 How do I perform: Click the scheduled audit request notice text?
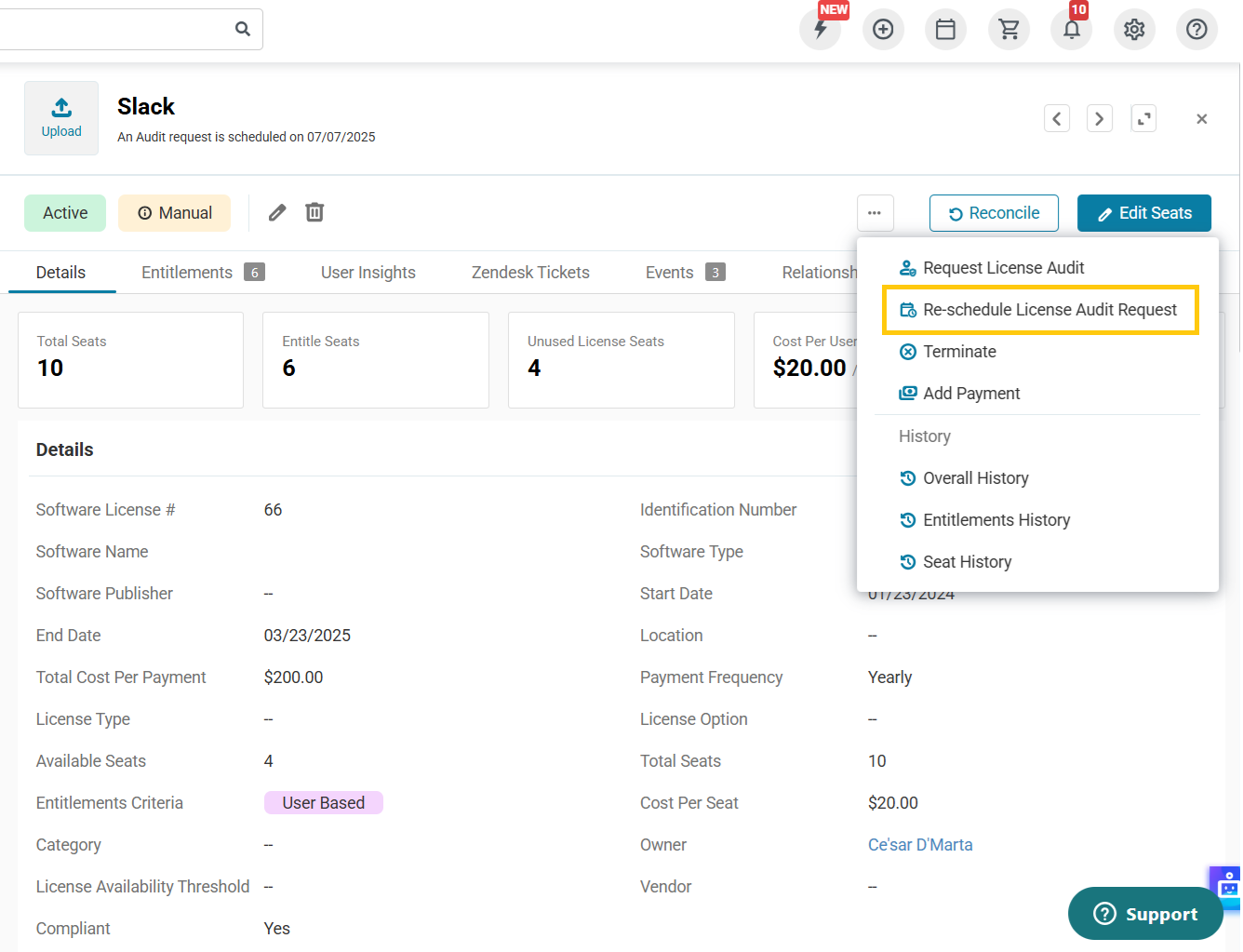pos(247,137)
